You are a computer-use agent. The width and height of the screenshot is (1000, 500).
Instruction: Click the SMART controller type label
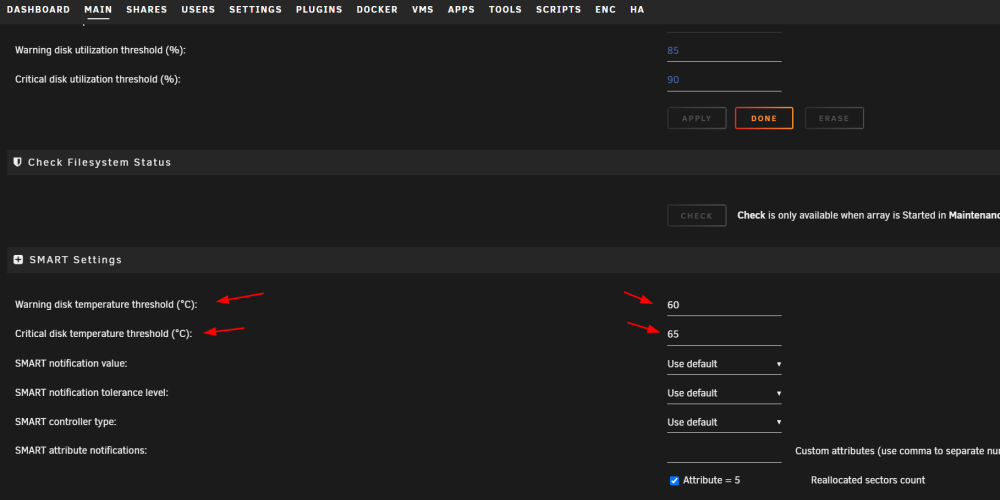coord(66,422)
